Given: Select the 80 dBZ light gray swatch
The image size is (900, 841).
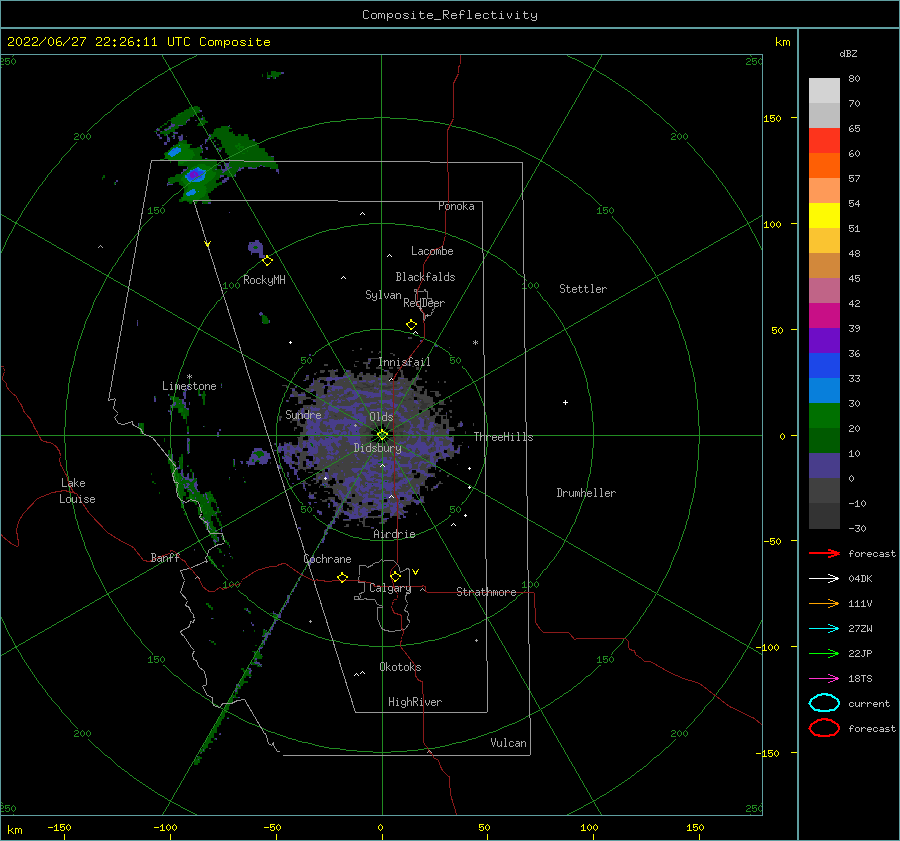Looking at the screenshot, I should [824, 90].
